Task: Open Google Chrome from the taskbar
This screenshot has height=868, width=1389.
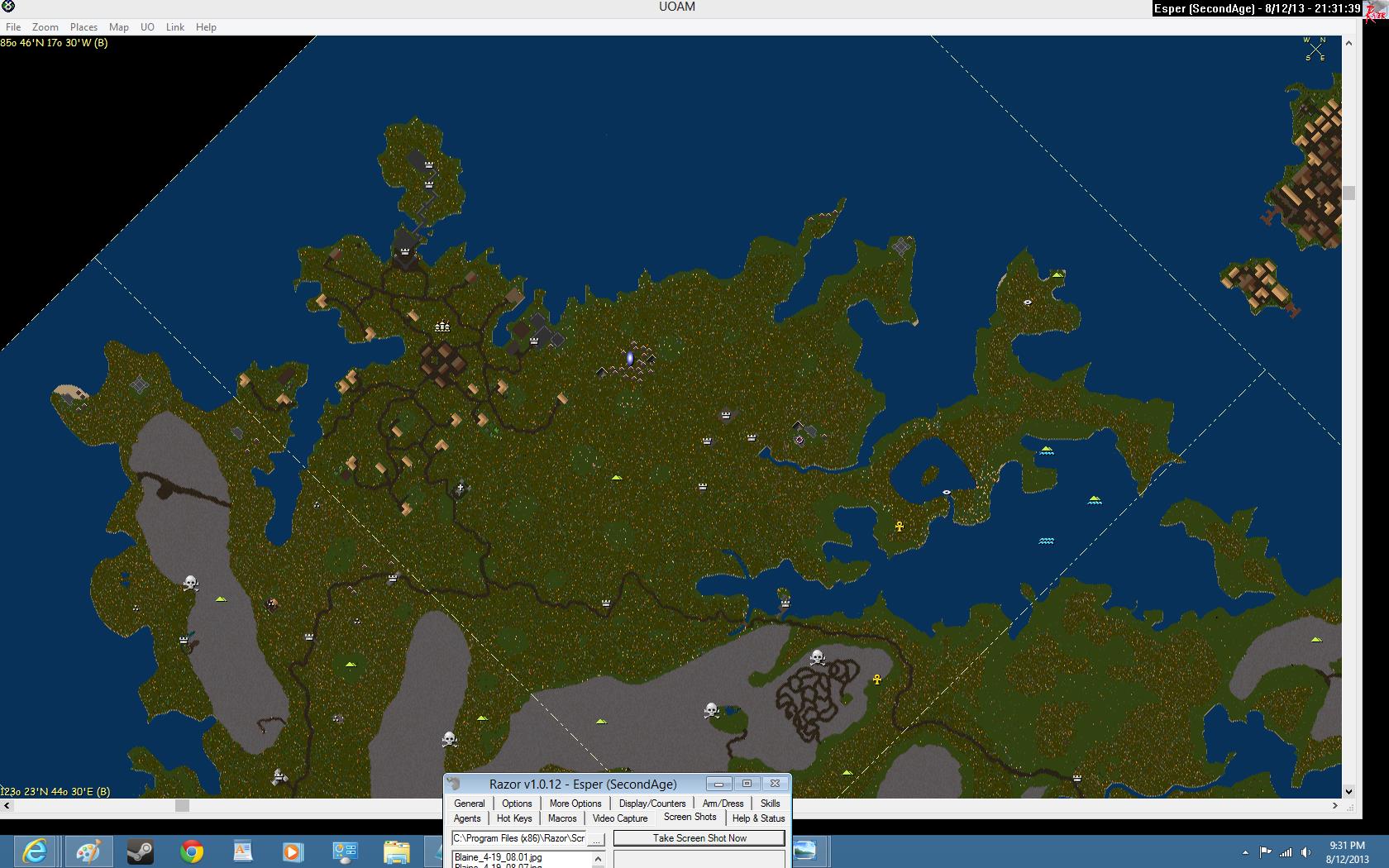Action: point(191,851)
